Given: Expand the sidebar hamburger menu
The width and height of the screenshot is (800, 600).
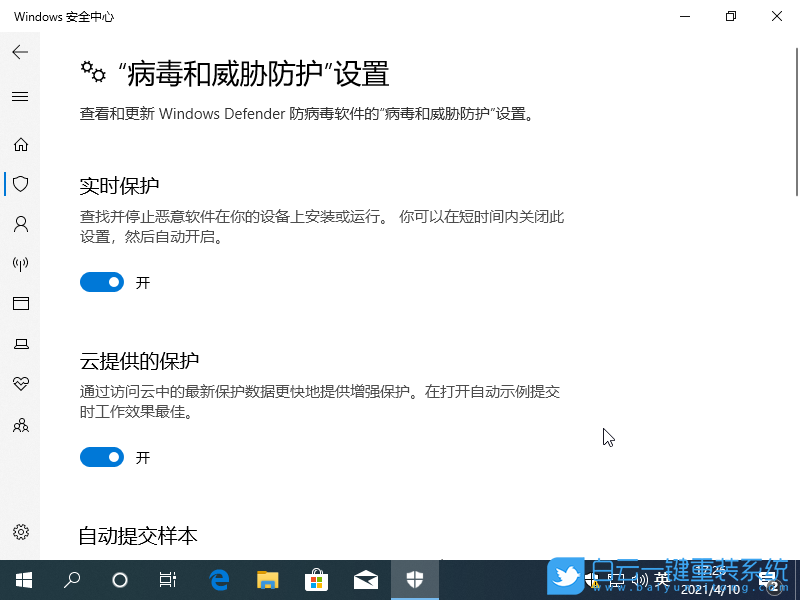Looking at the screenshot, I should pyautogui.click(x=20, y=96).
